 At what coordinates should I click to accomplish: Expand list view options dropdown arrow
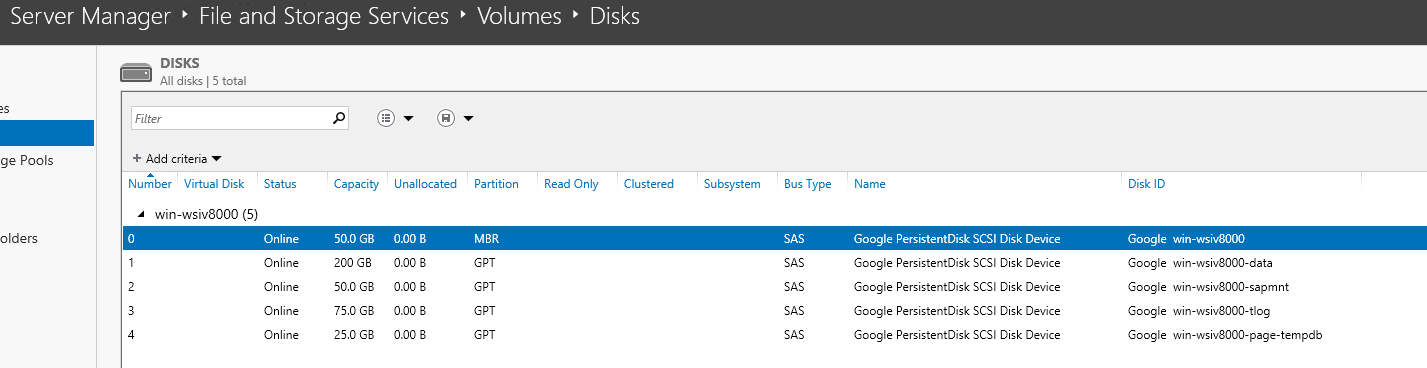click(408, 119)
